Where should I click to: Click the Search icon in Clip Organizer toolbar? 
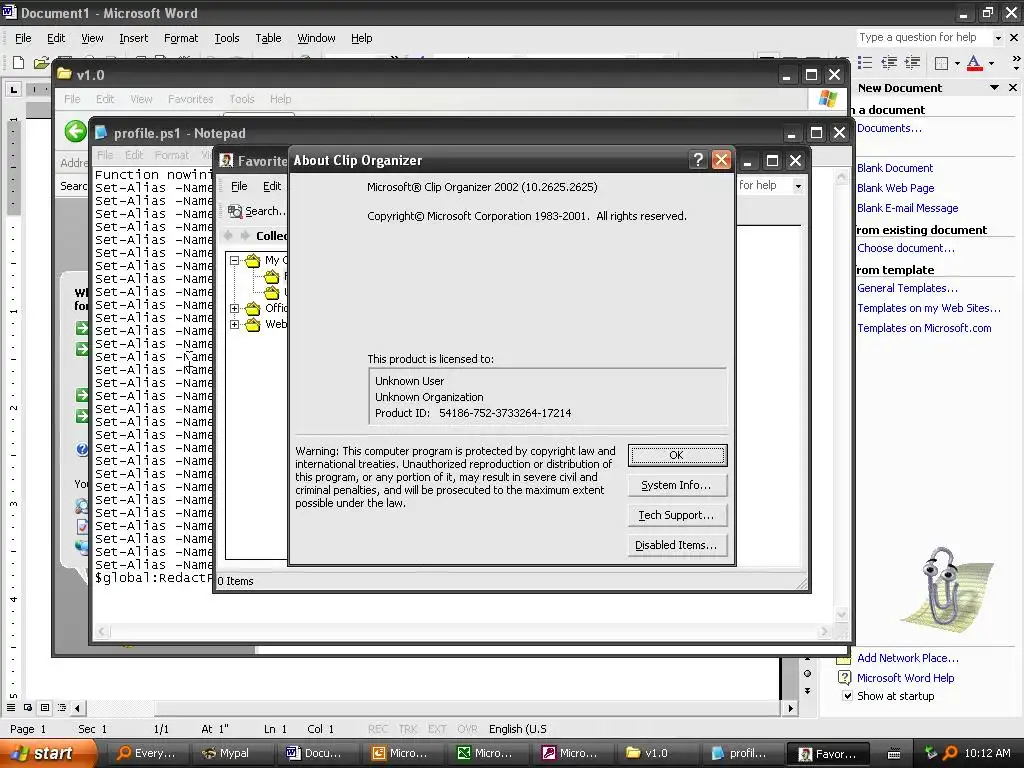click(x=235, y=211)
